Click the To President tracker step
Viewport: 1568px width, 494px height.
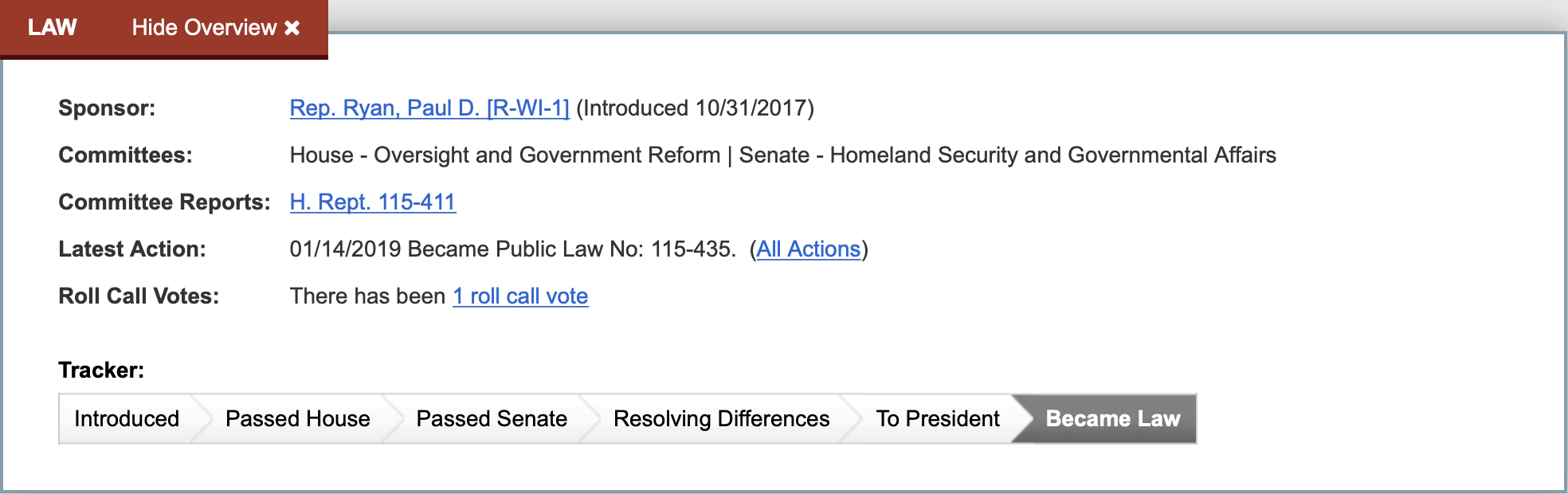tap(937, 419)
